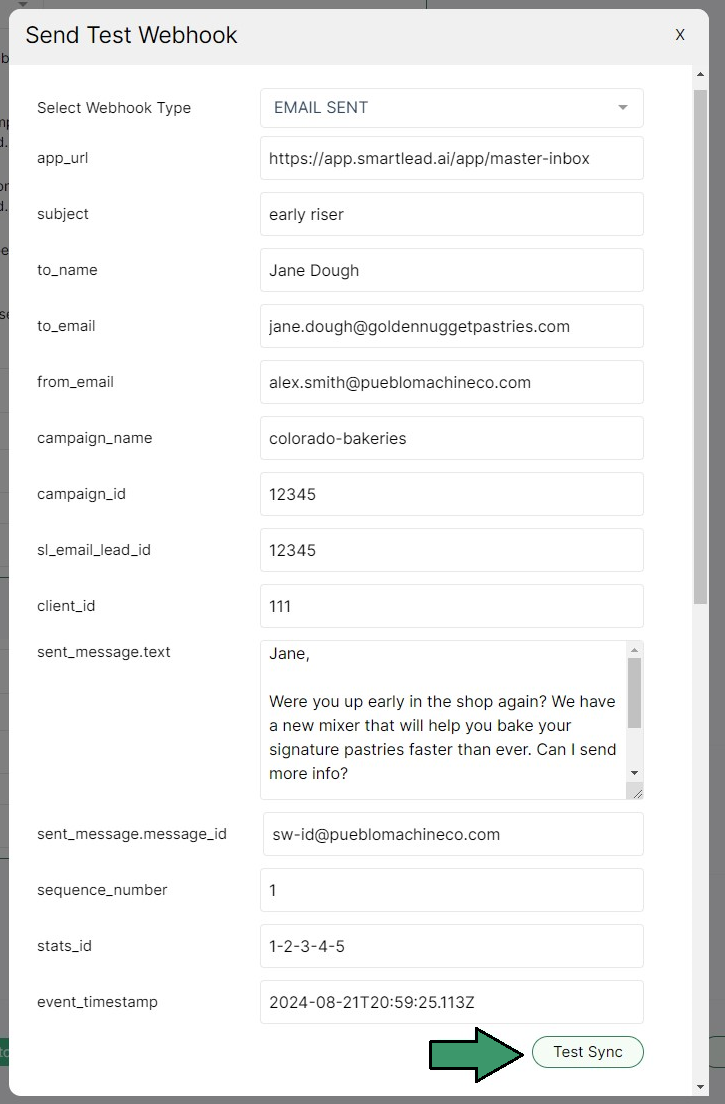Viewport: 725px width, 1104px height.
Task: Close the Send Test Webhook dialog
Action: click(x=680, y=34)
